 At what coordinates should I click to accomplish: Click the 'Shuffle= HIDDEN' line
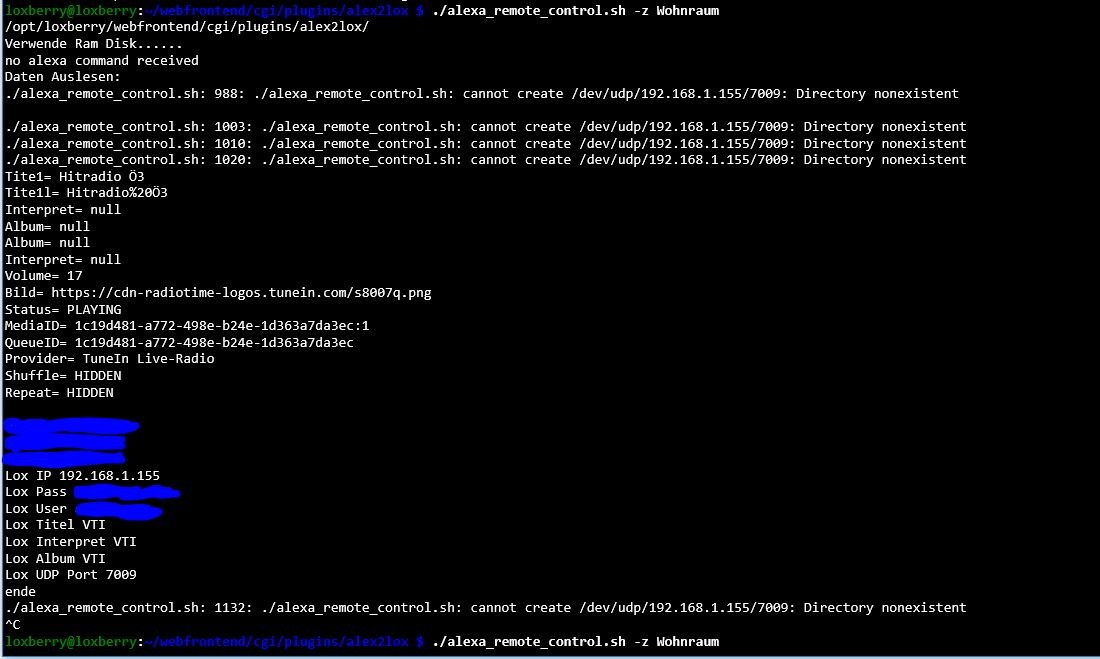coord(63,375)
